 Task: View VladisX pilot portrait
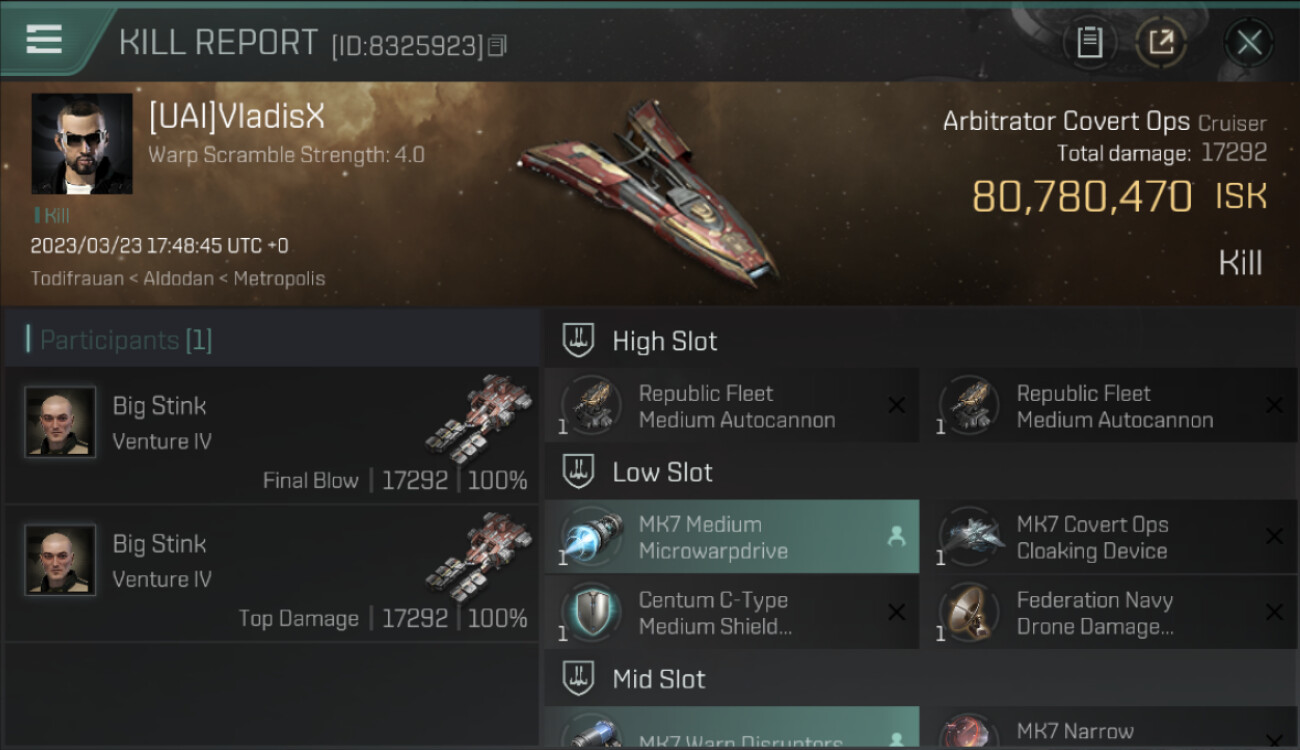pos(82,144)
